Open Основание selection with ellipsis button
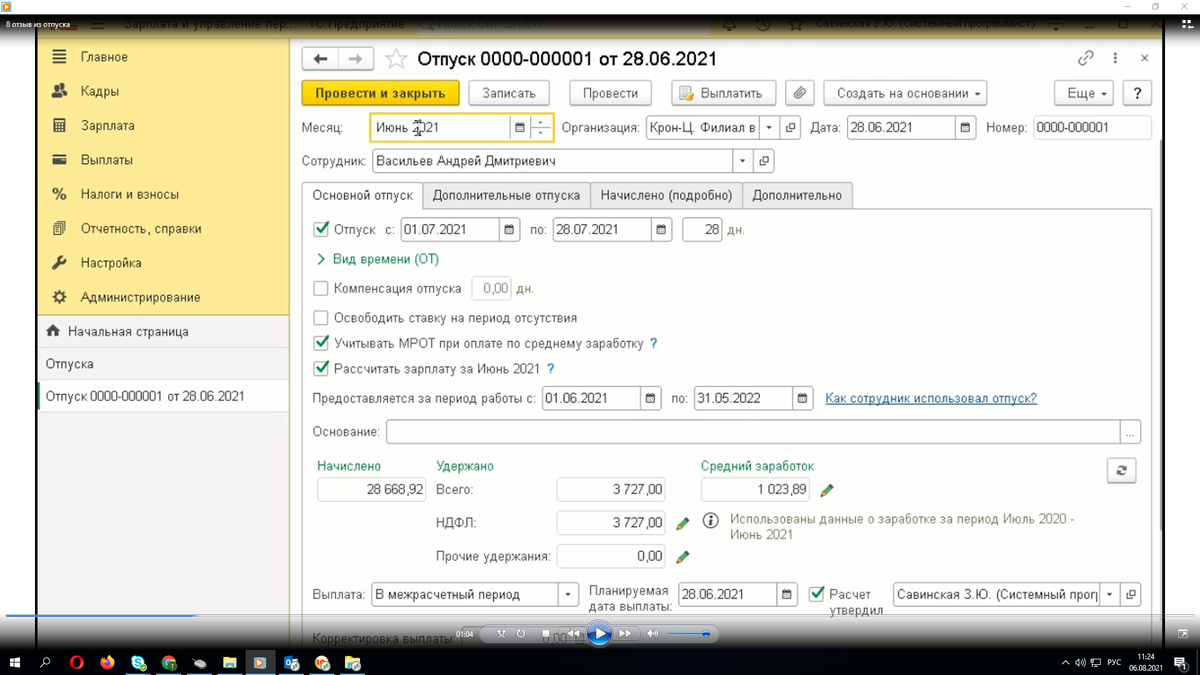 coord(1130,432)
